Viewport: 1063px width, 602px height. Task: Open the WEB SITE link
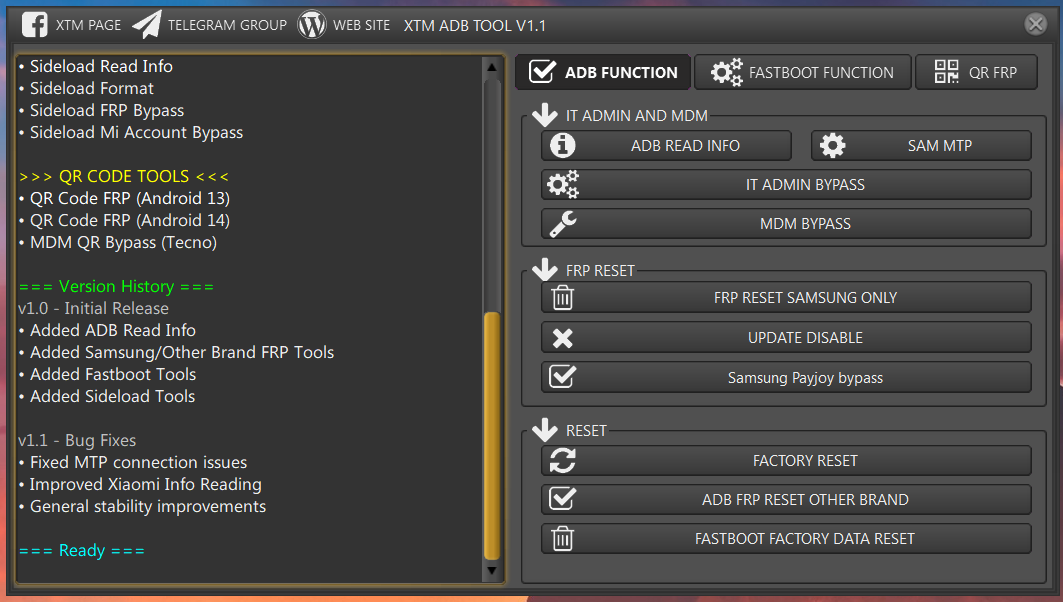(x=361, y=26)
